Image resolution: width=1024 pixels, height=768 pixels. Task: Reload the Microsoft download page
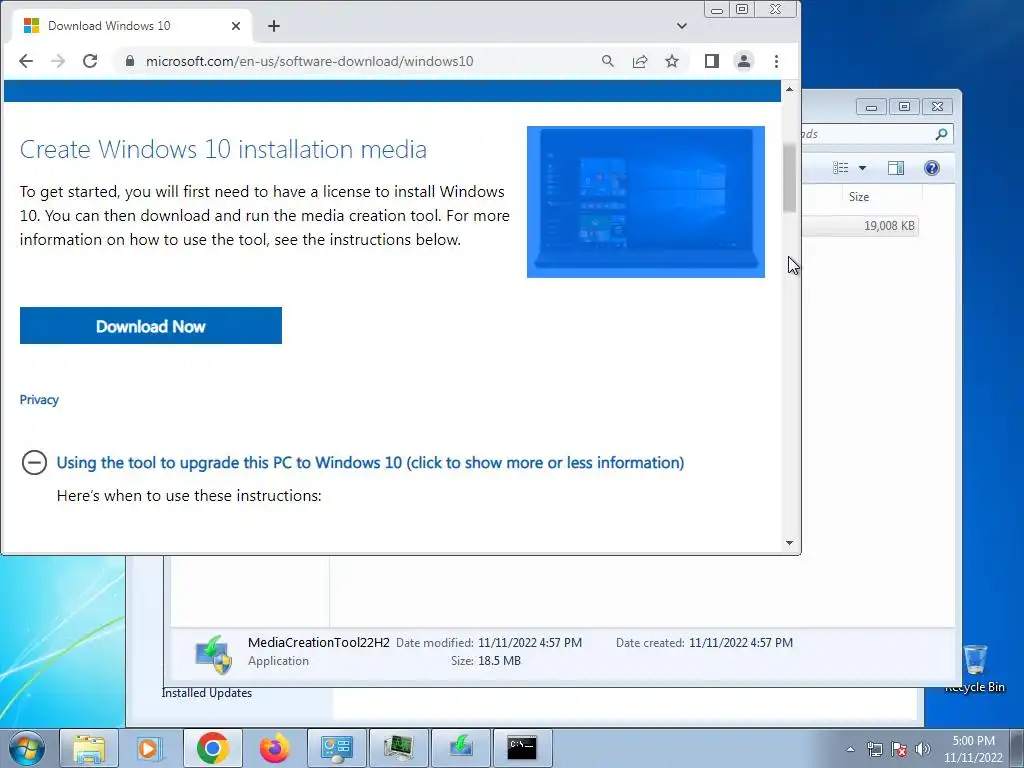[90, 61]
